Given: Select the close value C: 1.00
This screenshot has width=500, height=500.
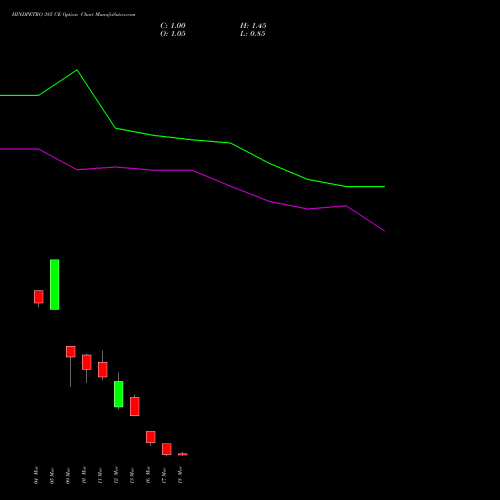Looking at the screenshot, I should (x=173, y=26).
